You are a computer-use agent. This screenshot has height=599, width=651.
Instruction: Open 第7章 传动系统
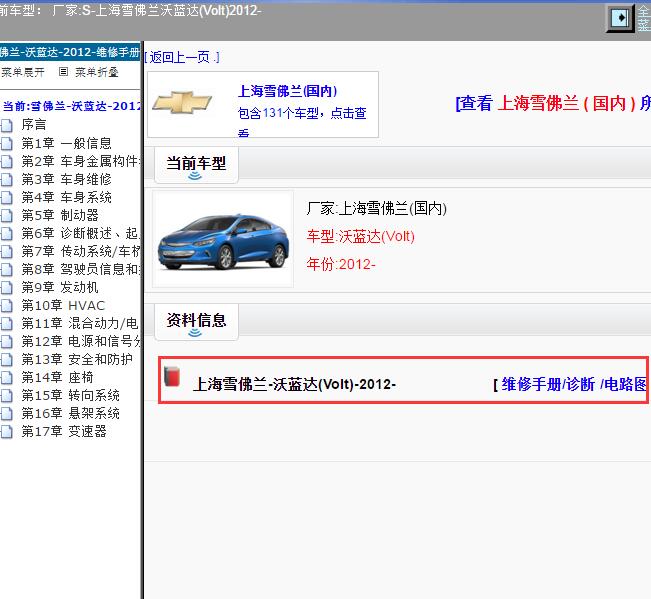81,251
